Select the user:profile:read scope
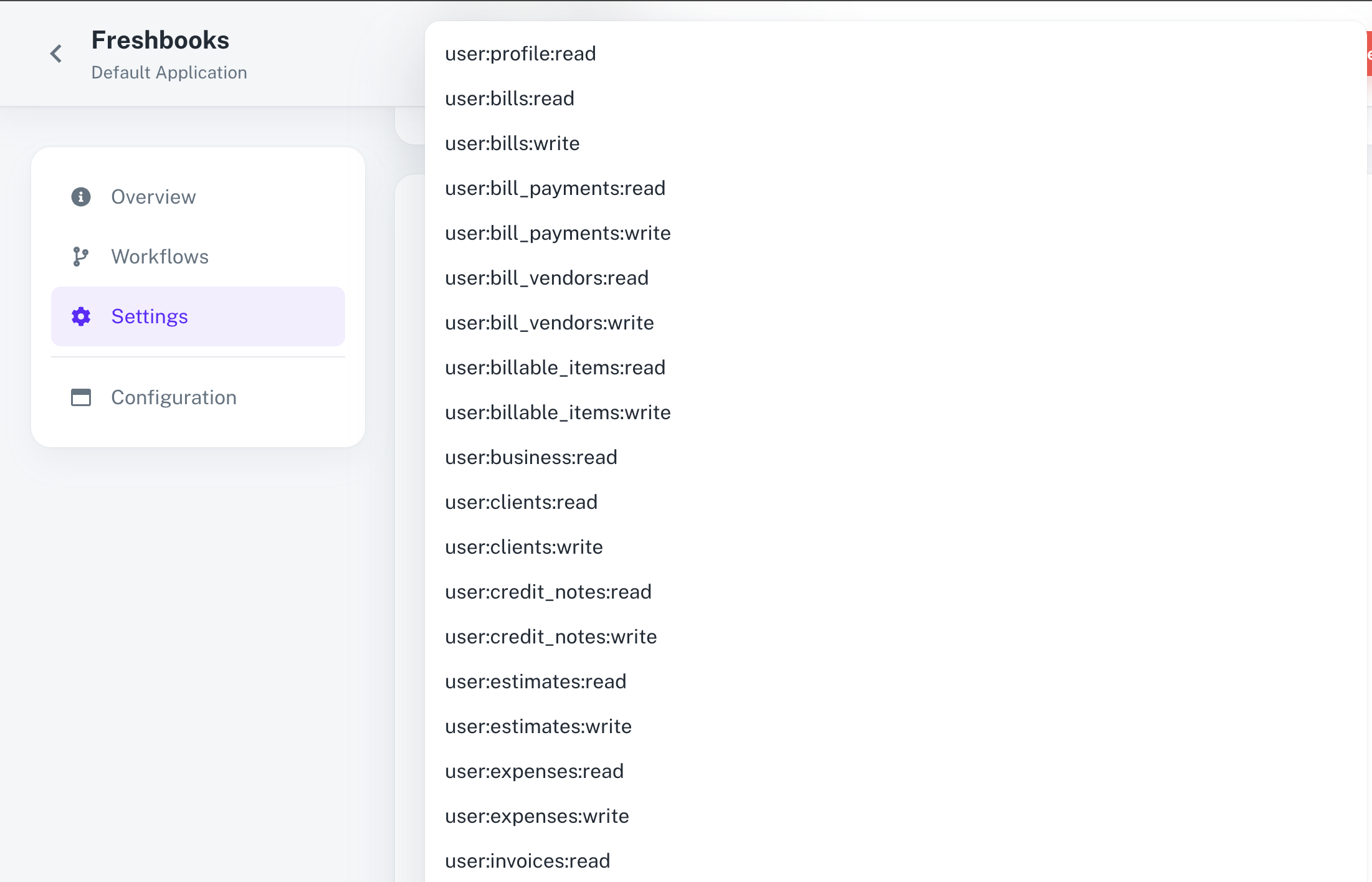The height and width of the screenshot is (882, 1372). tap(520, 54)
